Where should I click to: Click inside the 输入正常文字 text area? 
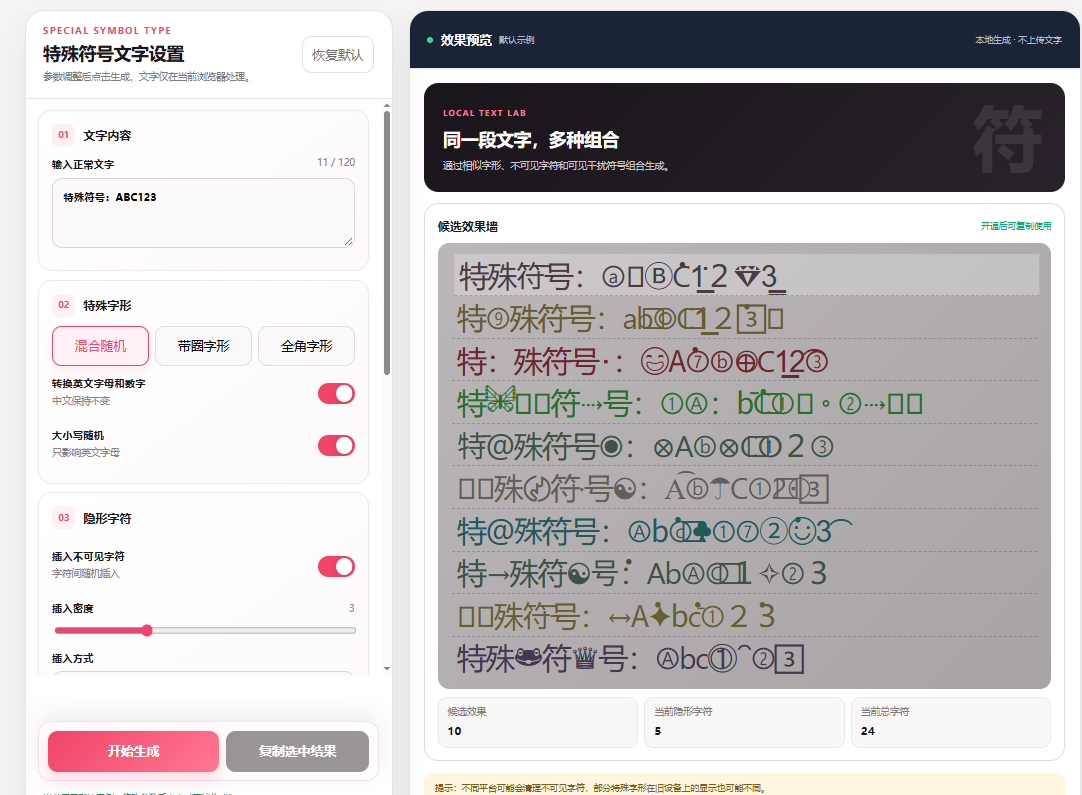[204, 213]
